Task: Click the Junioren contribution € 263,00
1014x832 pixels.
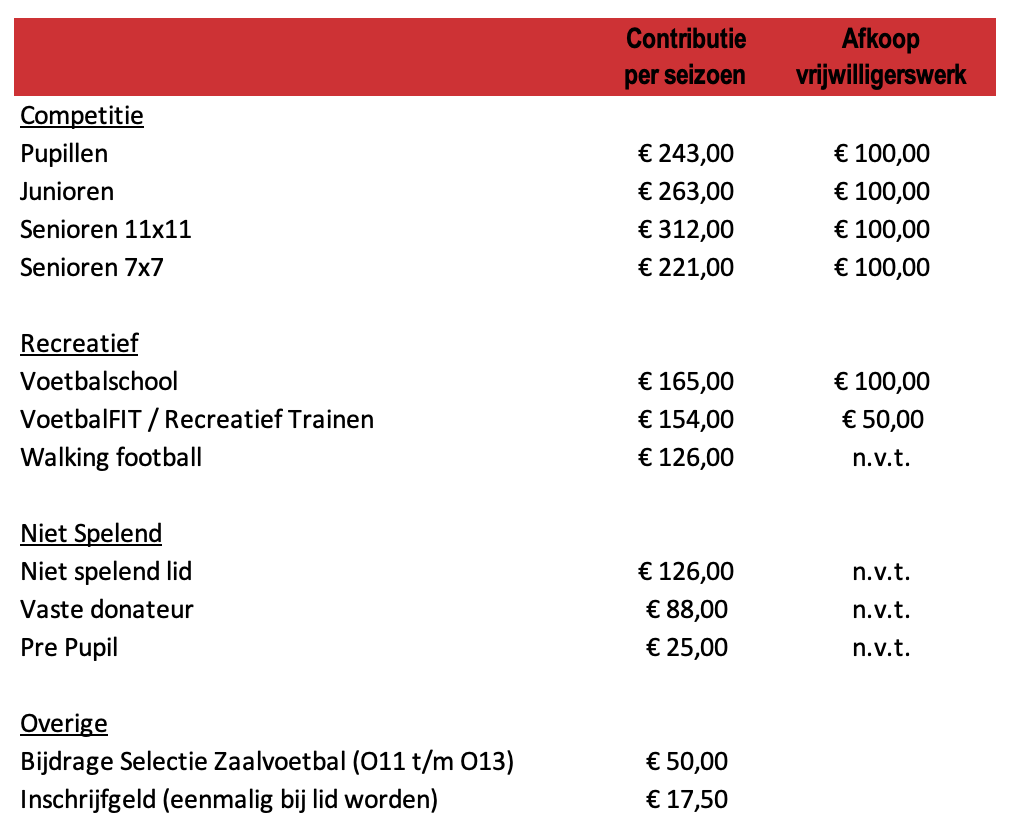Action: click(685, 191)
